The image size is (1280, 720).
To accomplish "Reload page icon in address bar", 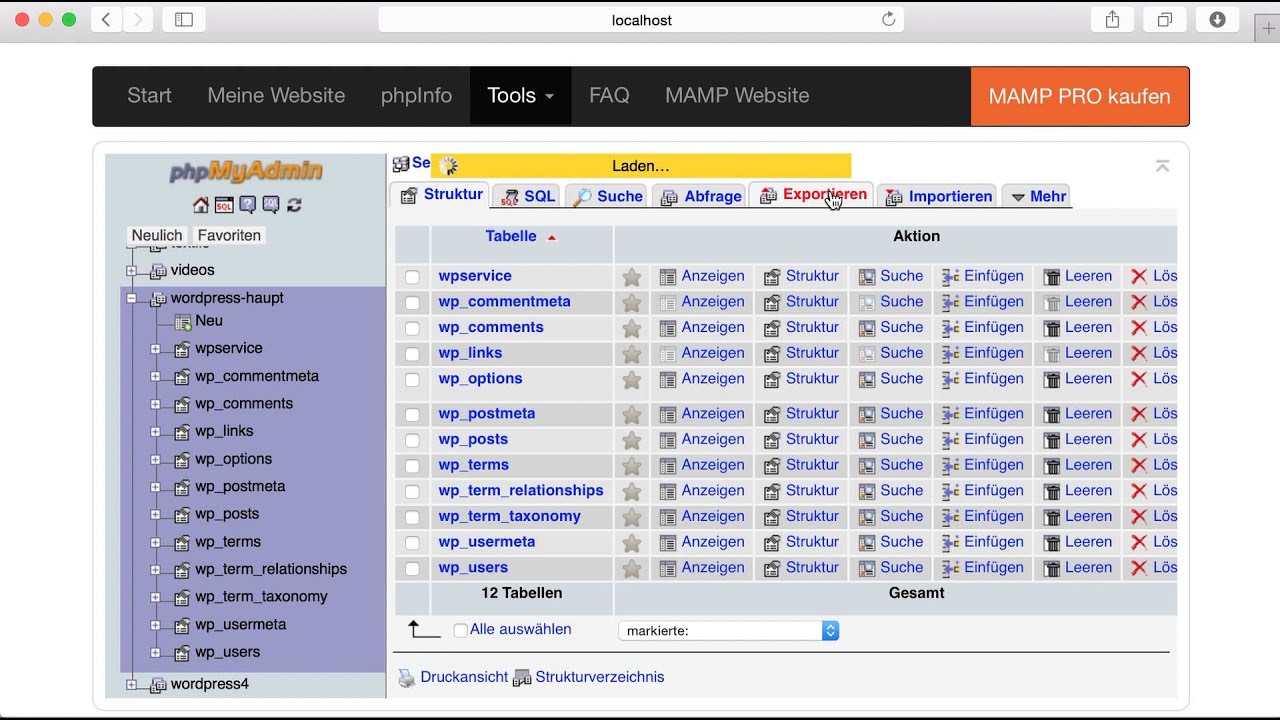I will pos(888,20).
